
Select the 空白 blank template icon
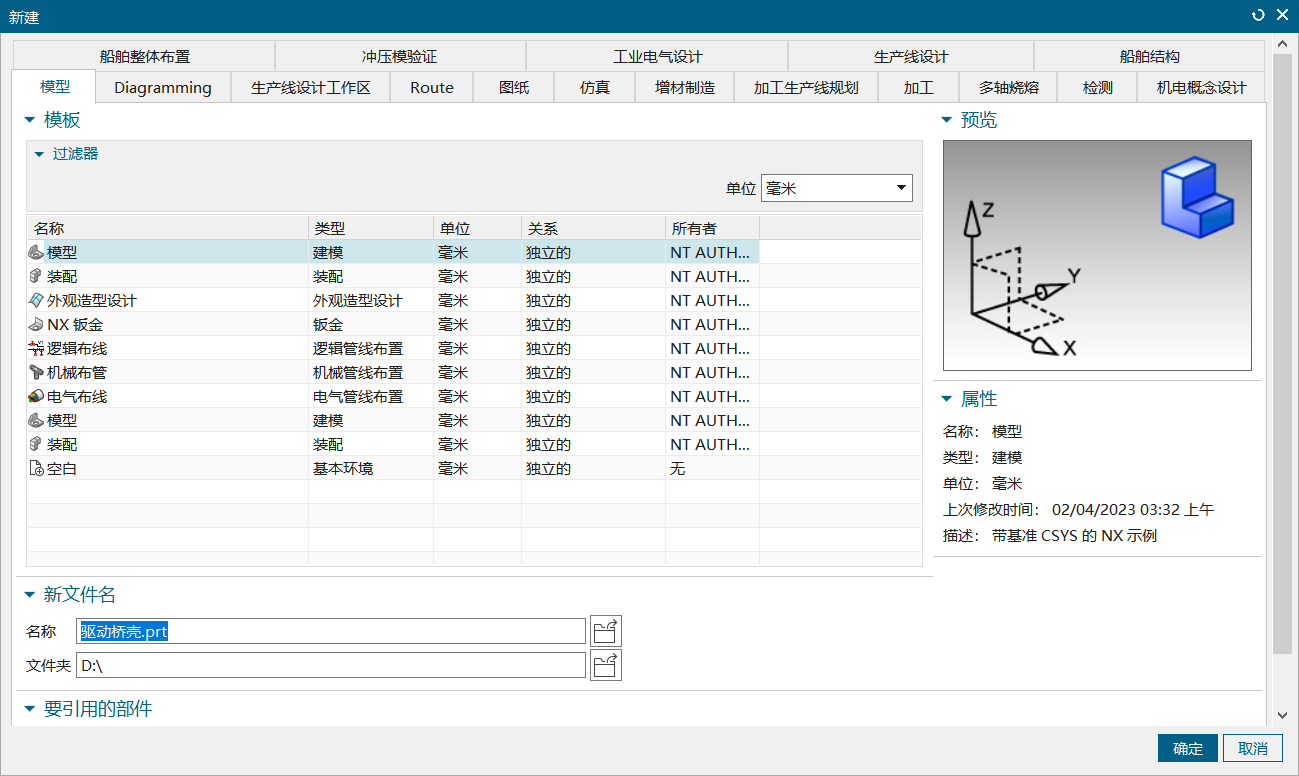click(x=33, y=468)
